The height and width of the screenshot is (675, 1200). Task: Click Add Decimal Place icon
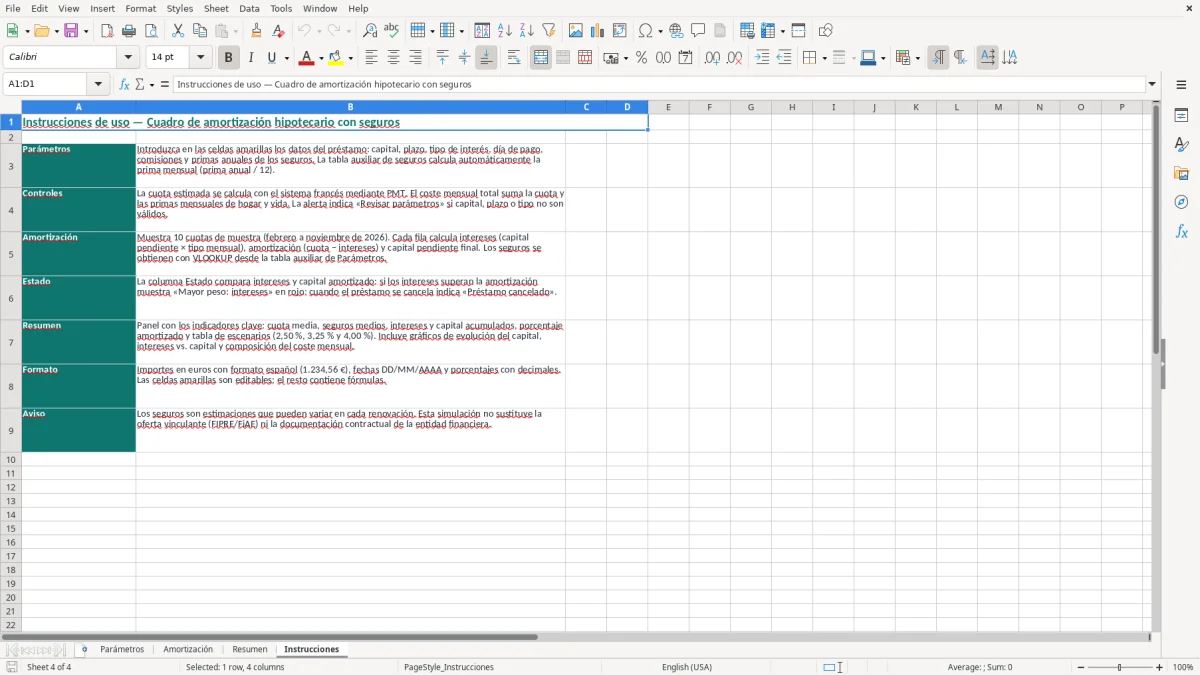712,58
